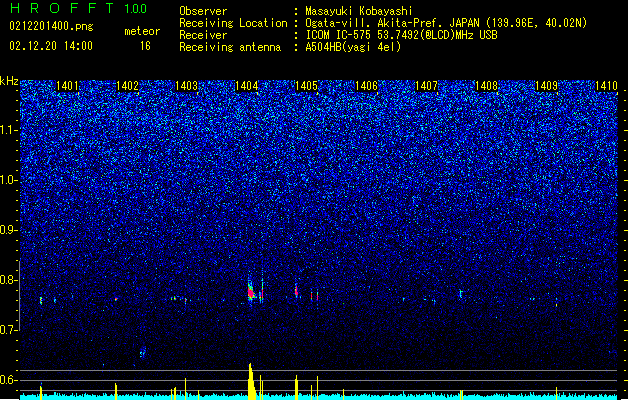Image resolution: width=629 pixels, height=400 pixels.
Task: Click time marker 1409
Action: [x=546, y=86]
